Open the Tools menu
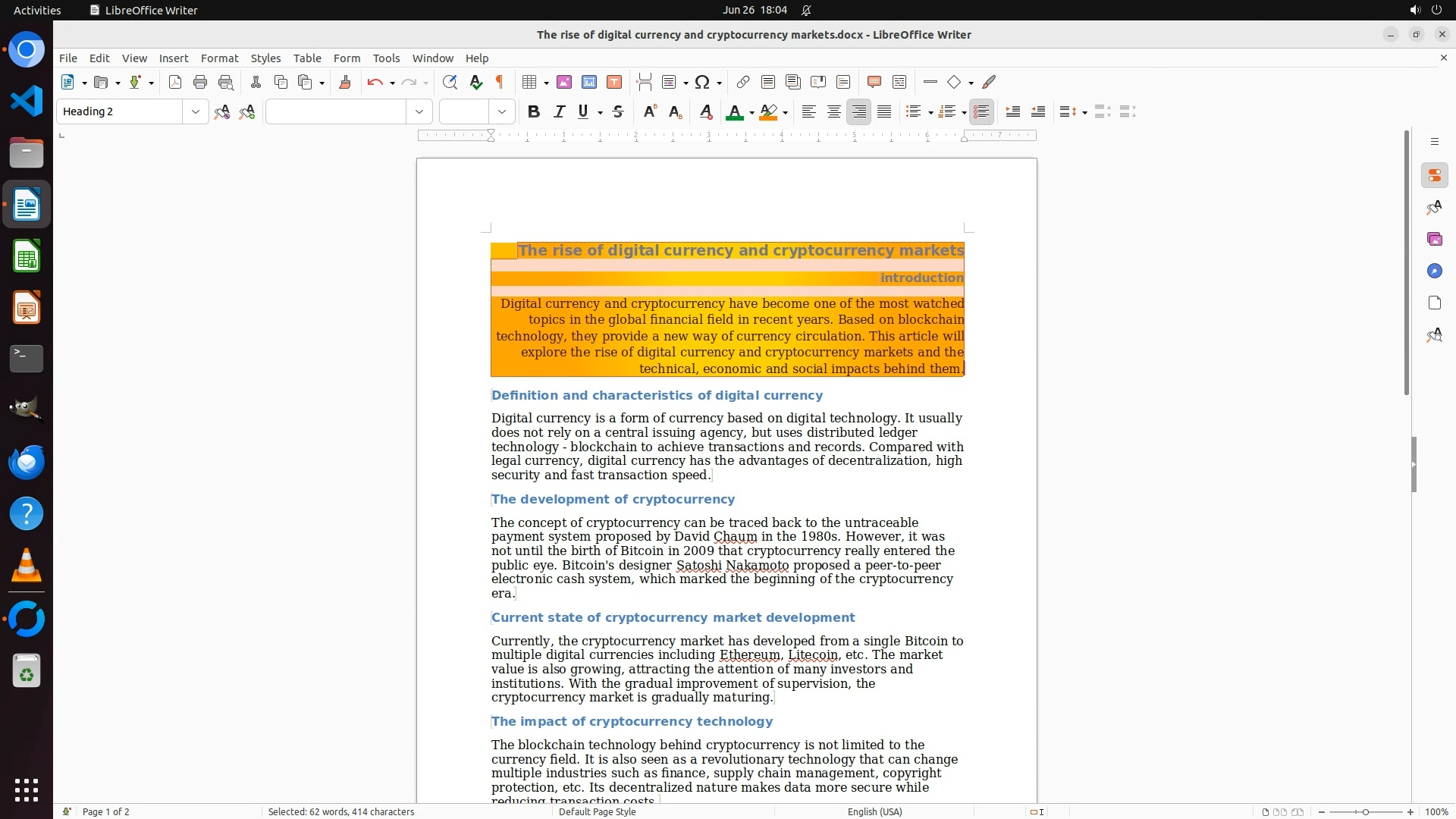Image resolution: width=1456 pixels, height=819 pixels. point(386,58)
